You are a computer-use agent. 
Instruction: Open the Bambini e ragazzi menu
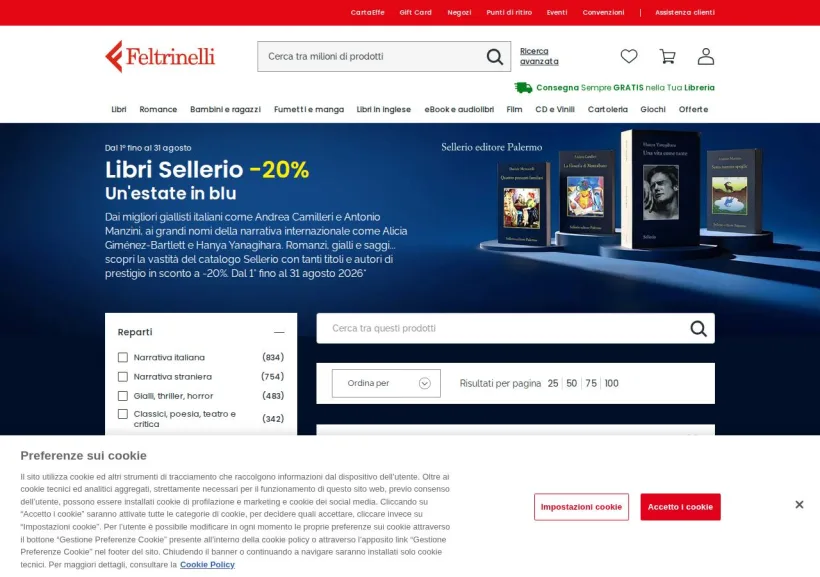coord(225,109)
